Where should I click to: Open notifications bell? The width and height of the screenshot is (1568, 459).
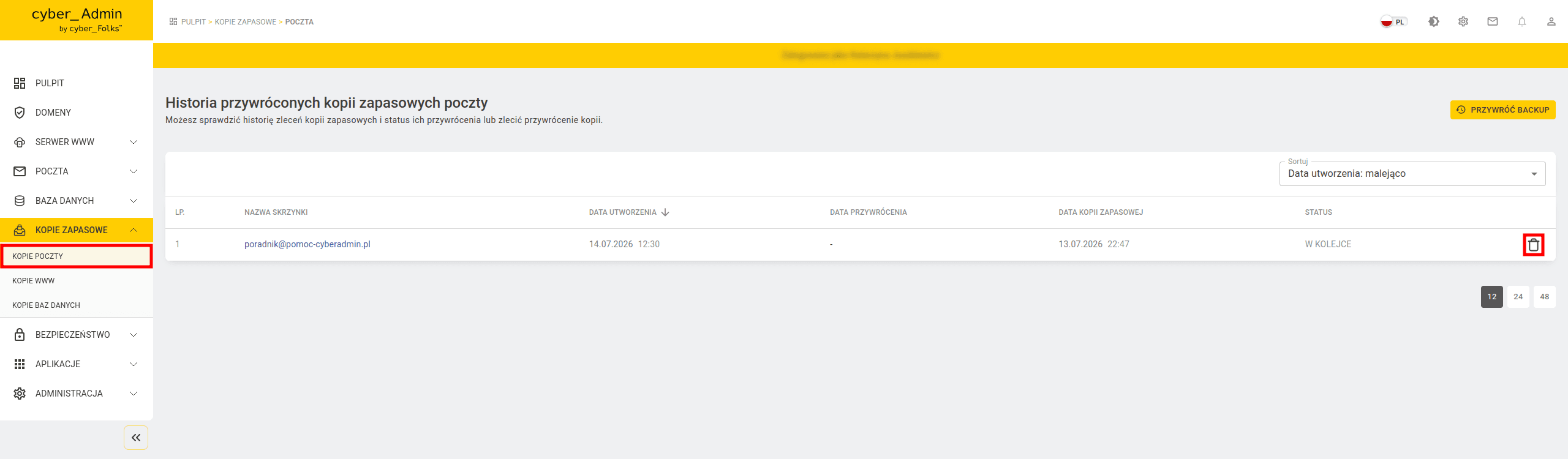click(1521, 21)
